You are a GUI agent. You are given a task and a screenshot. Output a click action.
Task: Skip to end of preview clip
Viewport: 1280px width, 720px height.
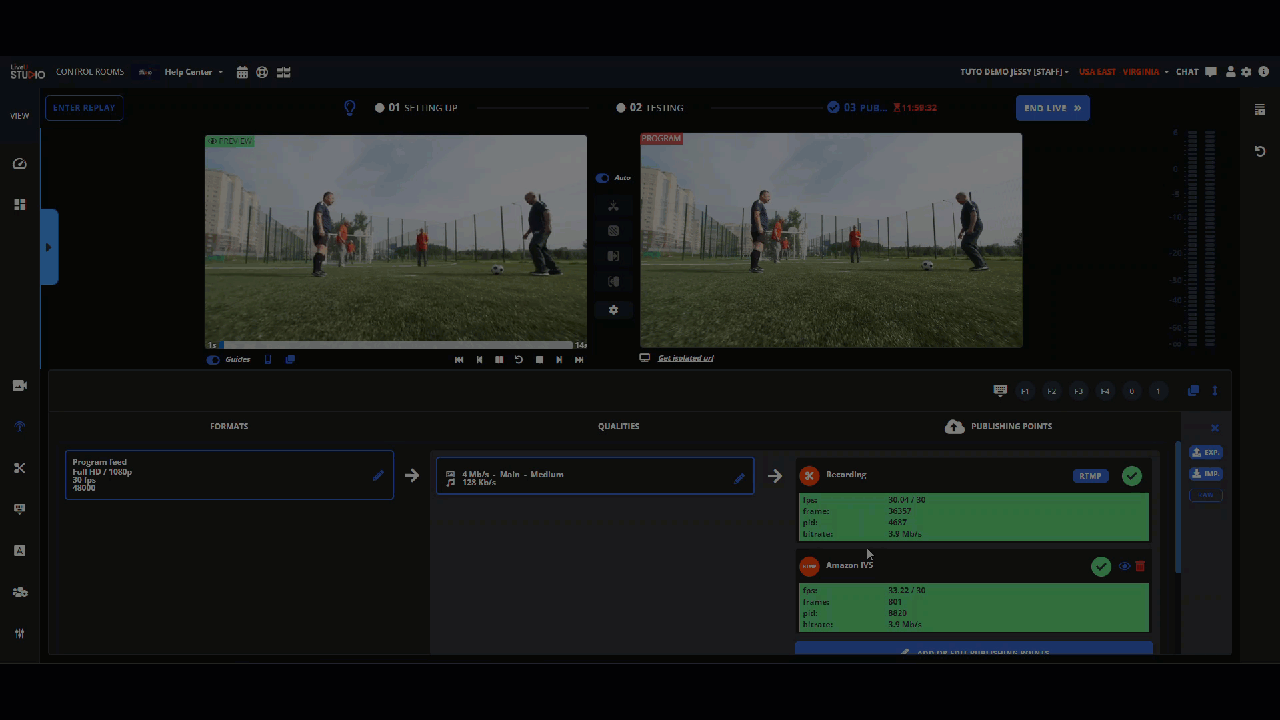(579, 359)
